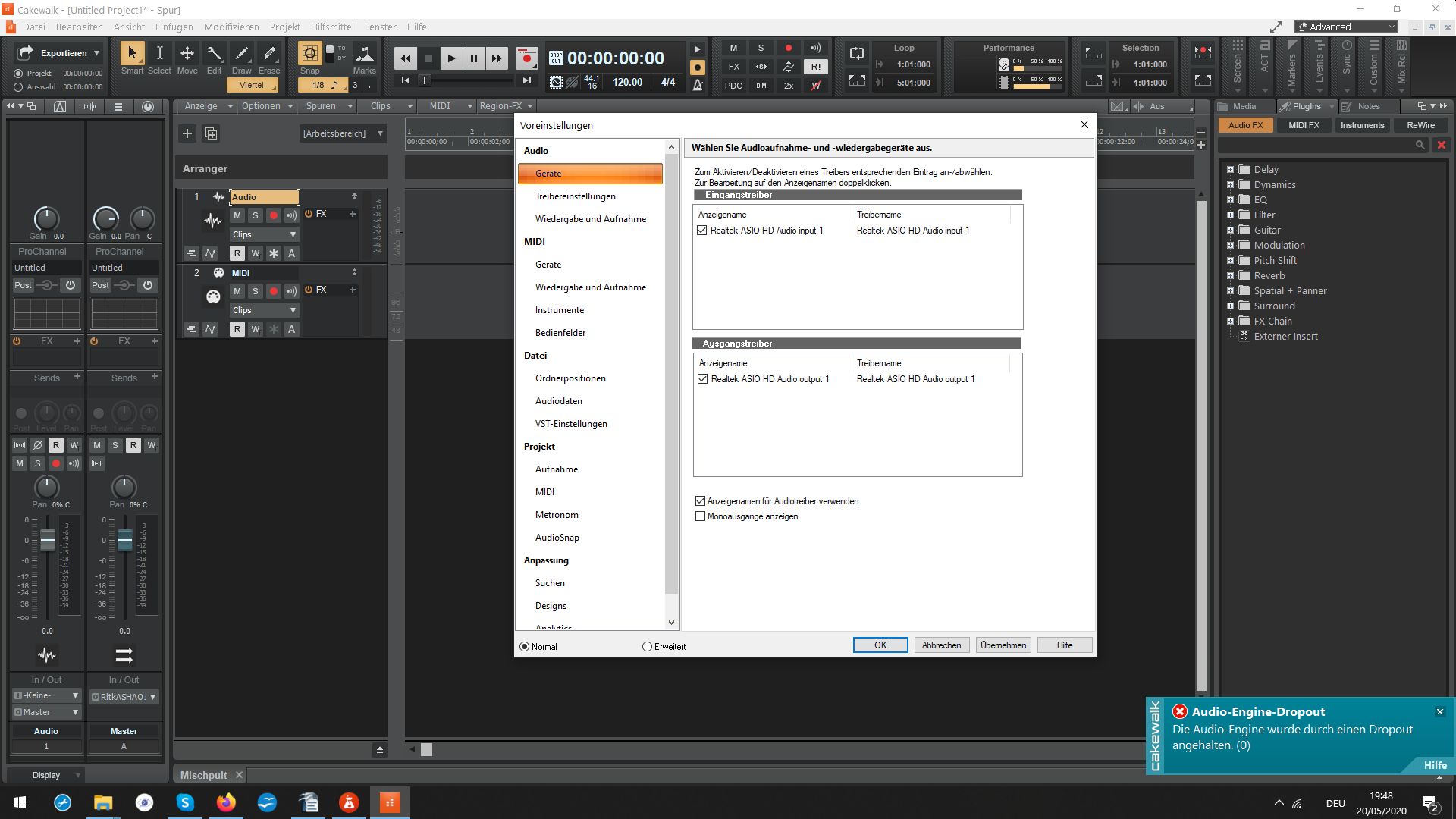Uncheck Realtek ASIO HD Audio input 1

click(x=702, y=231)
